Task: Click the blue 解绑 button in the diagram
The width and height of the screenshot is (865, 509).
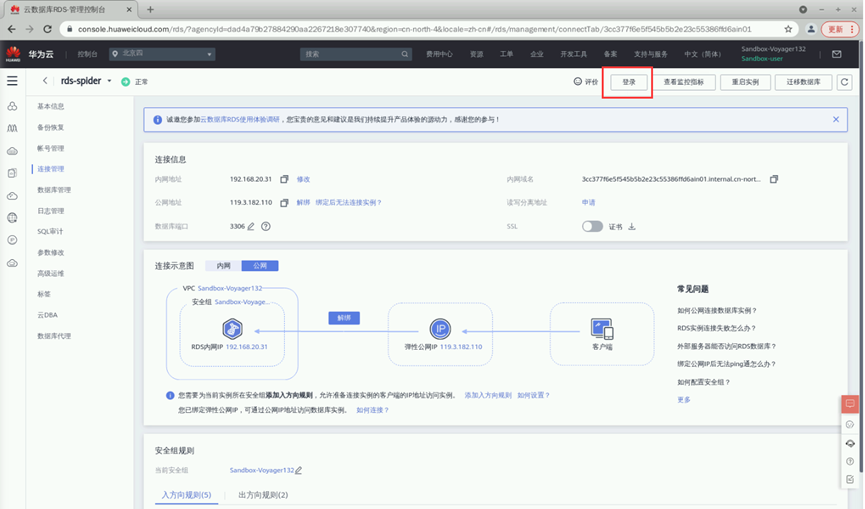Action: tap(344, 318)
